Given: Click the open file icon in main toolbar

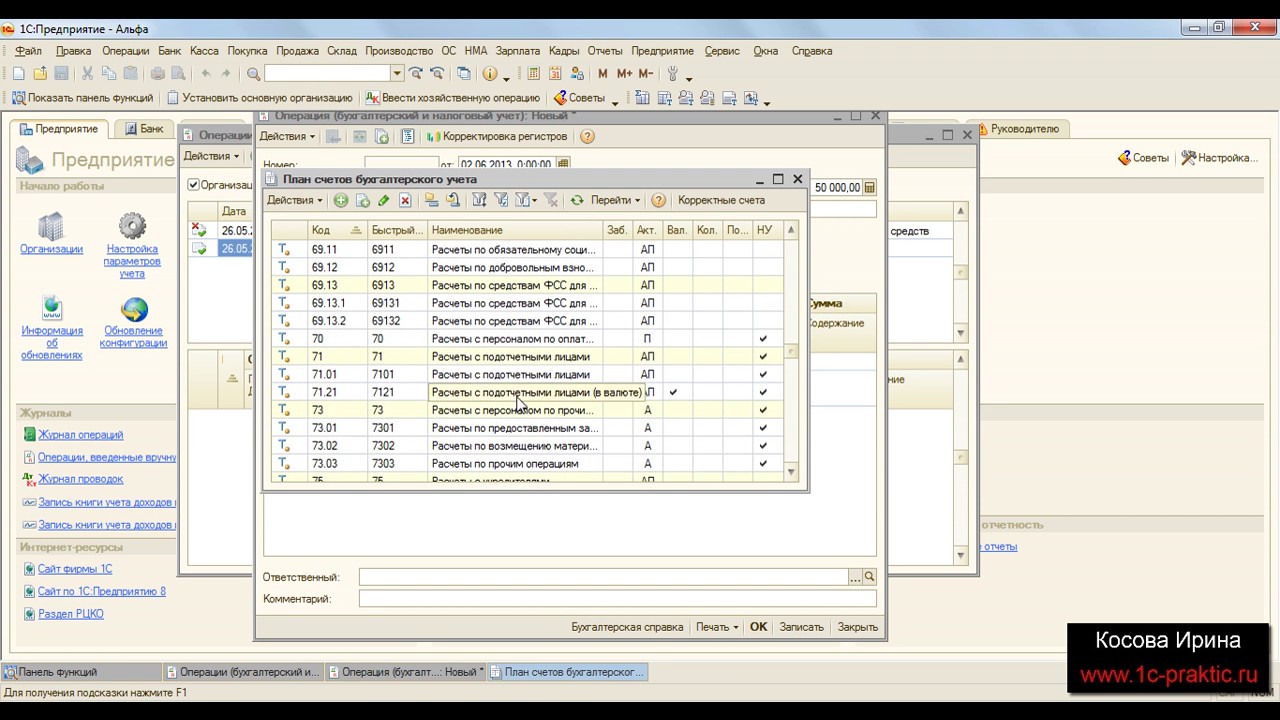Looking at the screenshot, I should (40, 74).
